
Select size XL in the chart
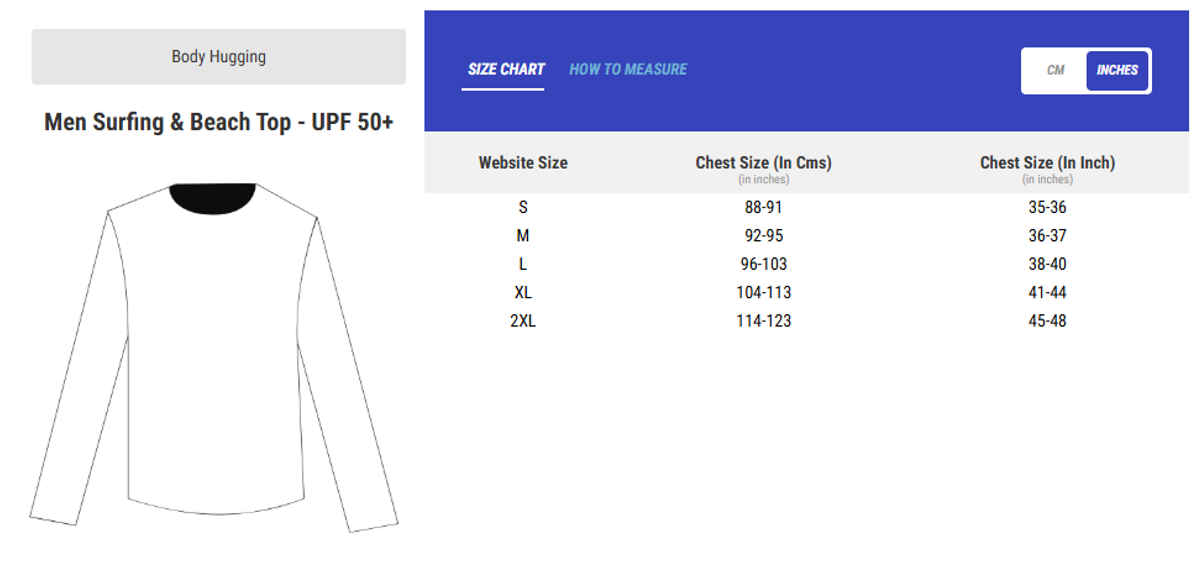click(522, 292)
